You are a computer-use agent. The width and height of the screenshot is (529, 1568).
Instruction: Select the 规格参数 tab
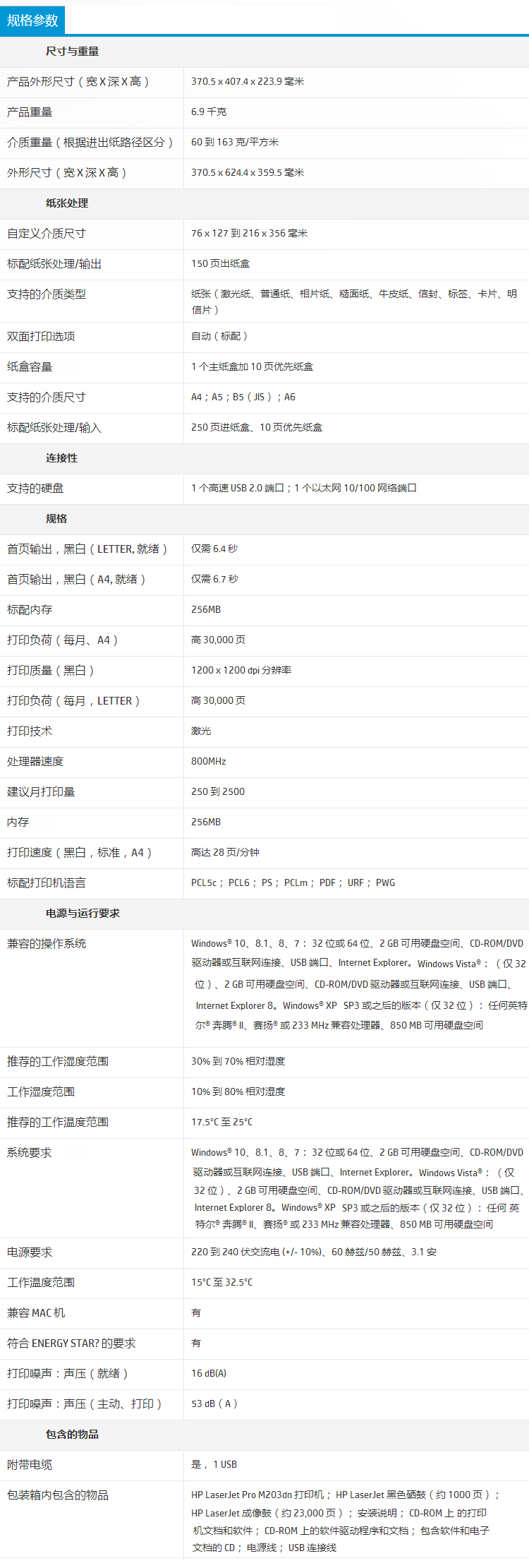32,20
